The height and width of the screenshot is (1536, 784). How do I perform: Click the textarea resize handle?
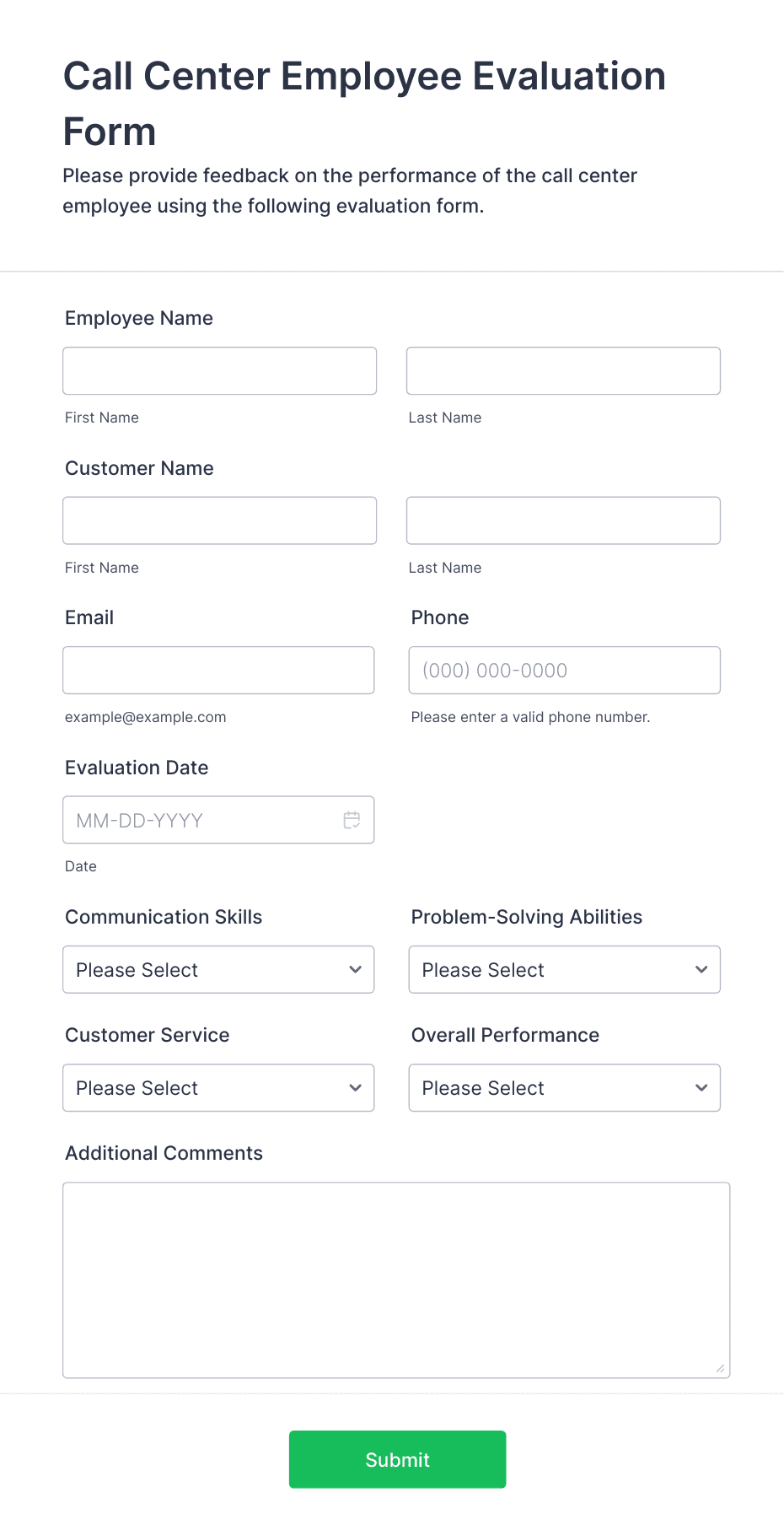(721, 1366)
